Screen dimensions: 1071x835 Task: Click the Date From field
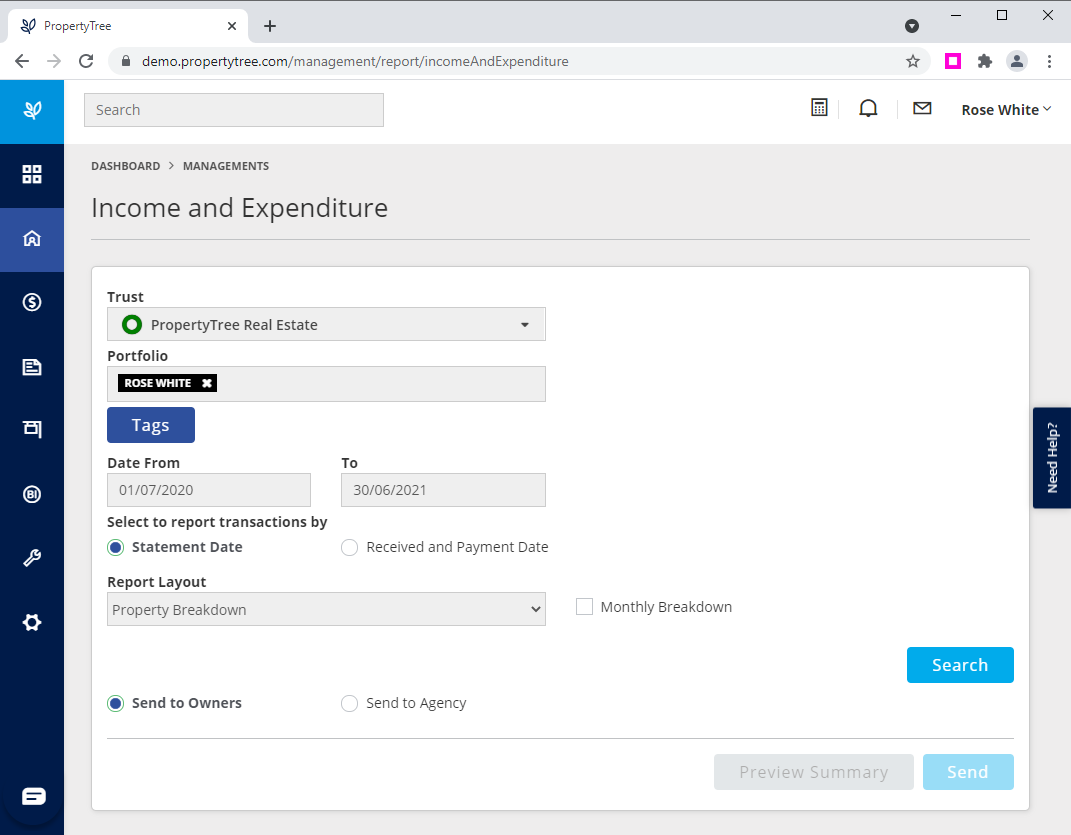click(x=209, y=490)
